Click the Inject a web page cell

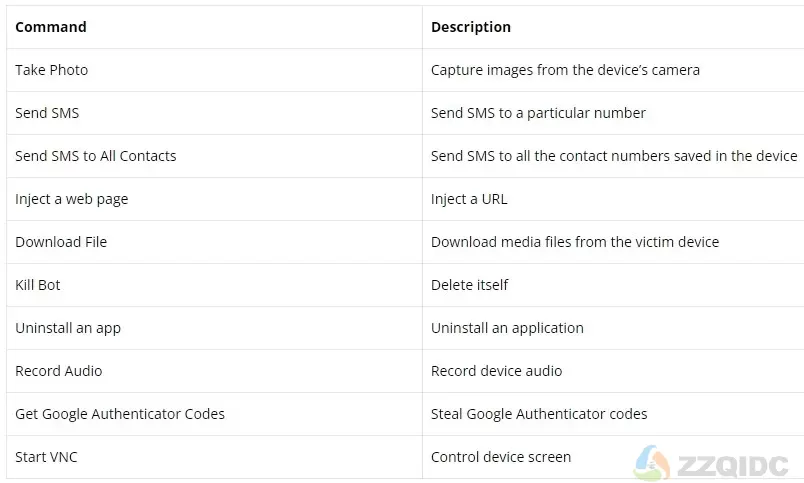(214, 199)
